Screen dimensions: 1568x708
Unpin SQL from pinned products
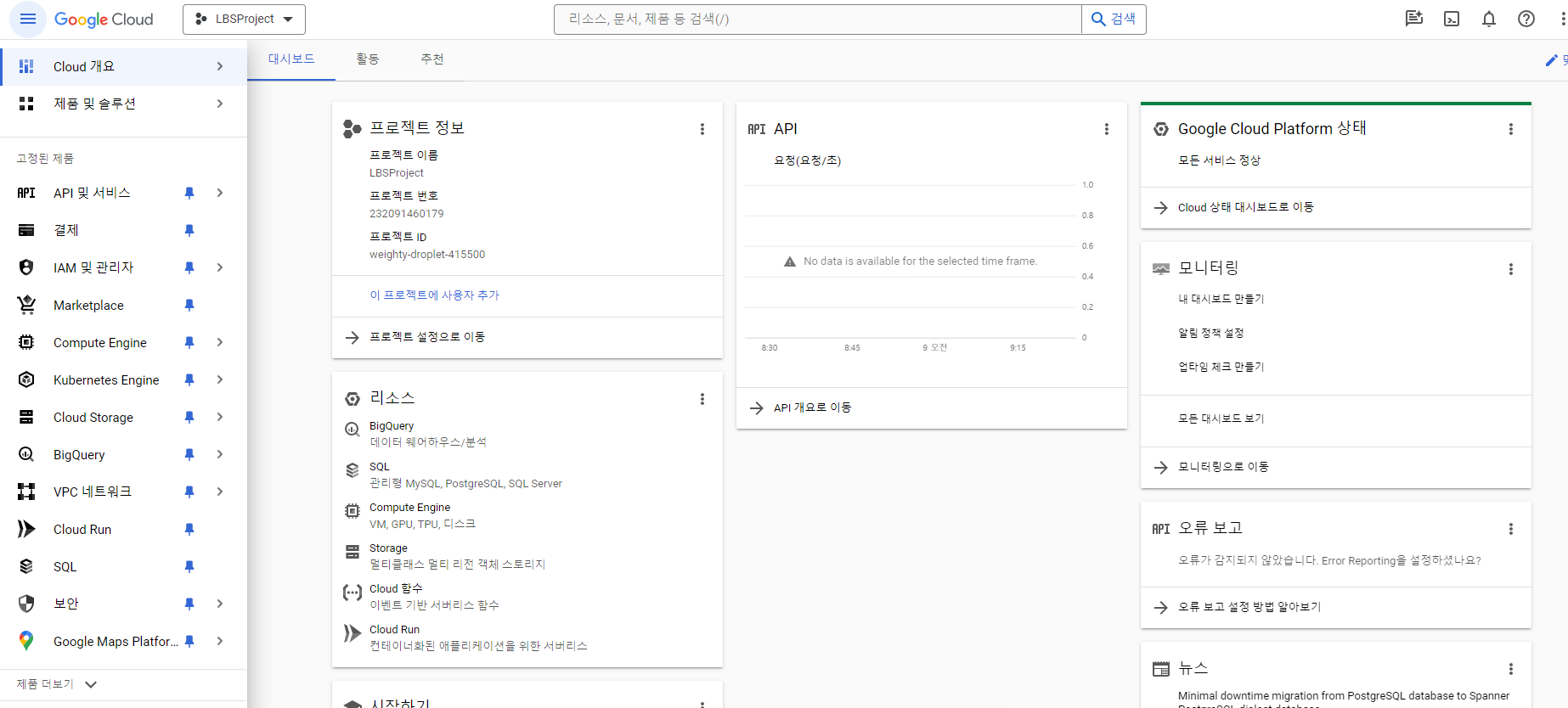(x=189, y=566)
